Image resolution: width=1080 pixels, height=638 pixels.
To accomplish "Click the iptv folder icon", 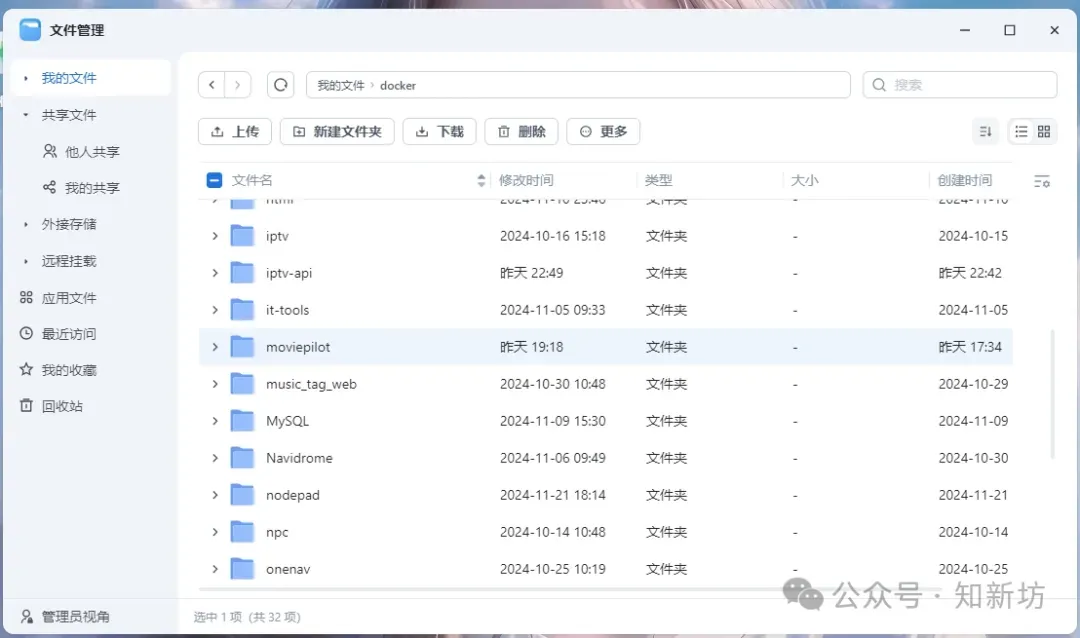I will pos(242,236).
